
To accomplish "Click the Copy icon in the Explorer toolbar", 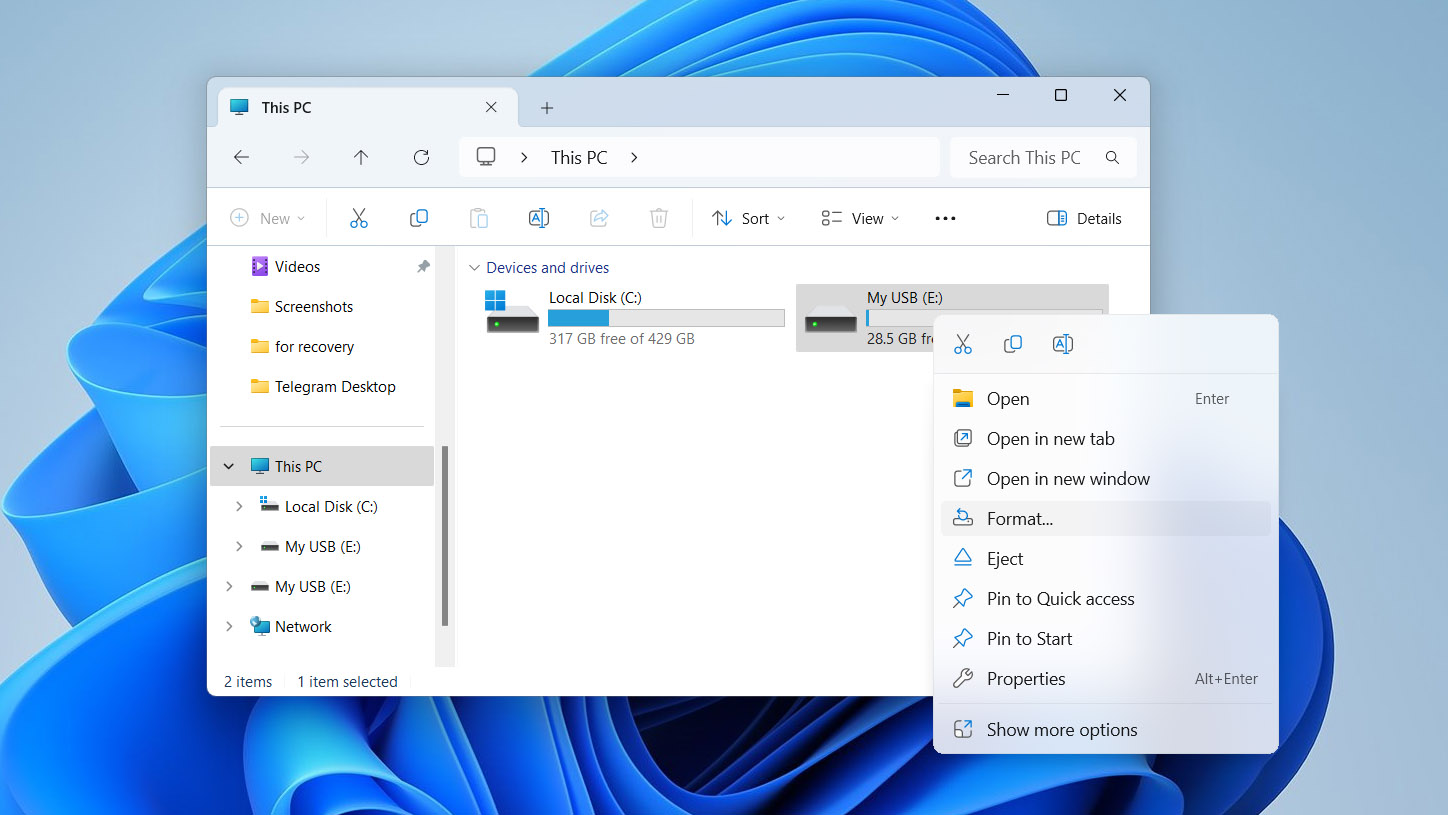I will [419, 218].
